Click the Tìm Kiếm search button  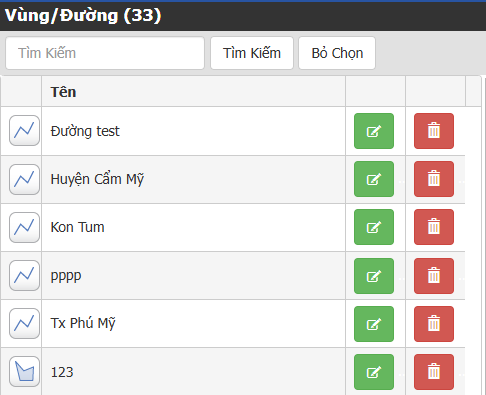click(x=252, y=53)
